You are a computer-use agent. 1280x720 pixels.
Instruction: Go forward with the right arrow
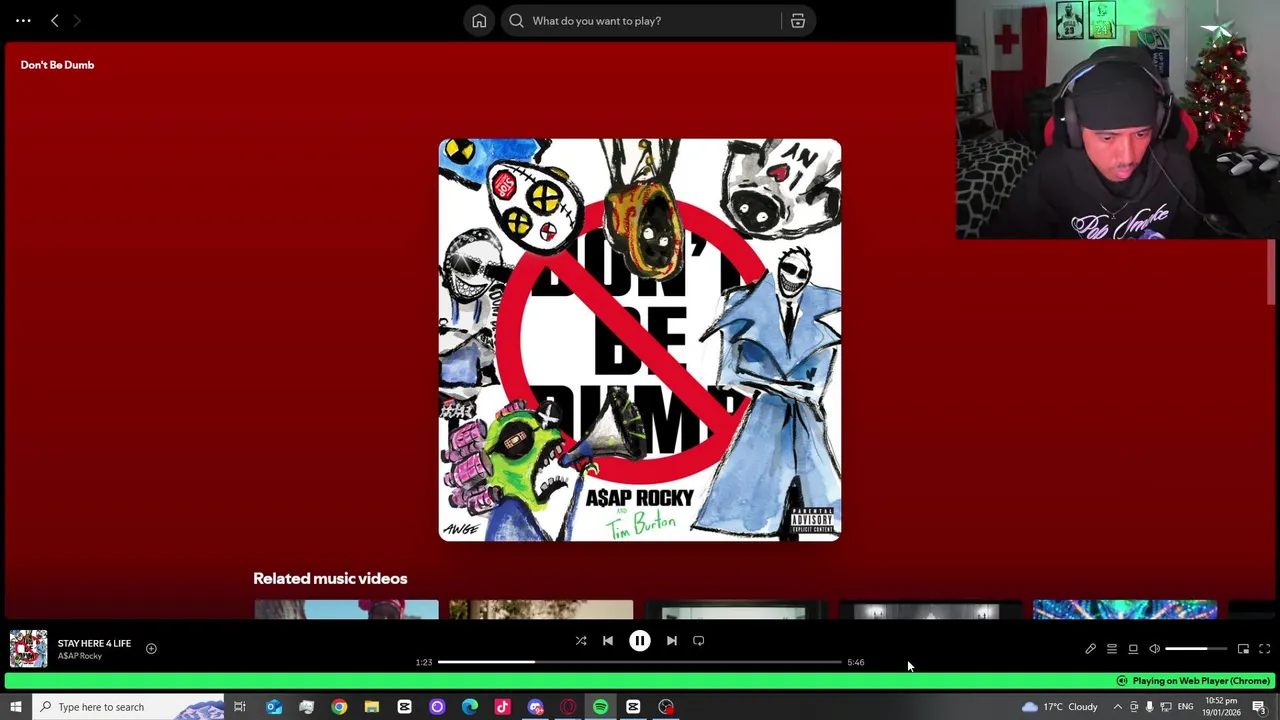click(77, 20)
